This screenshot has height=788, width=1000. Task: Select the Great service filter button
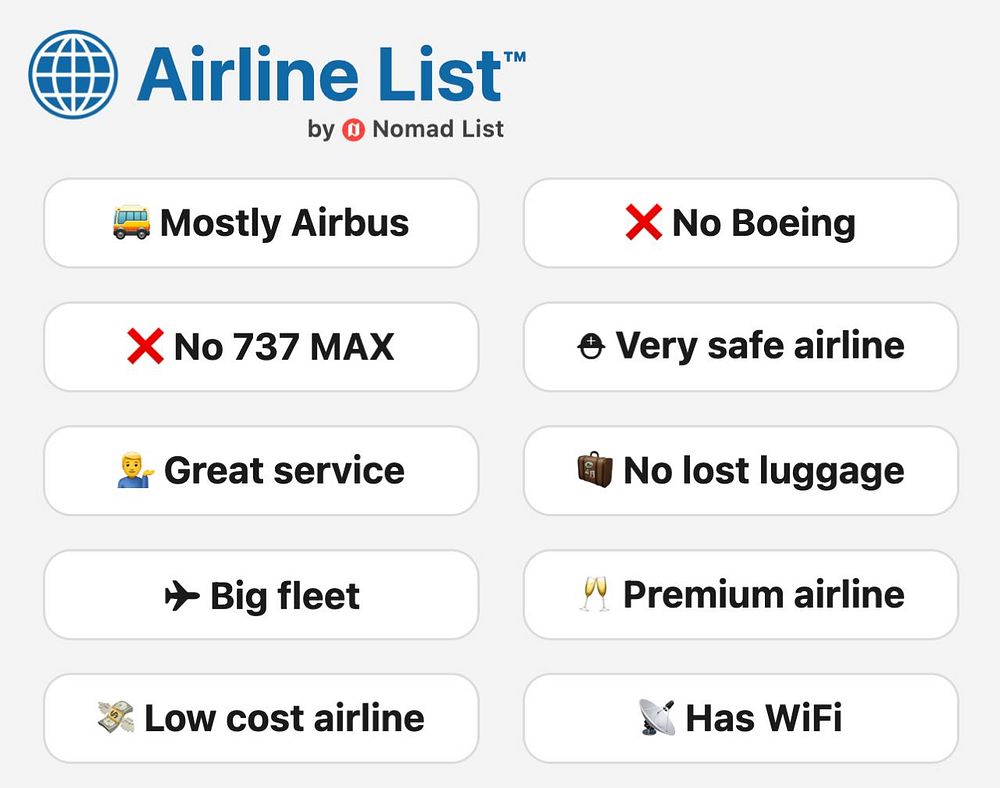click(x=261, y=471)
